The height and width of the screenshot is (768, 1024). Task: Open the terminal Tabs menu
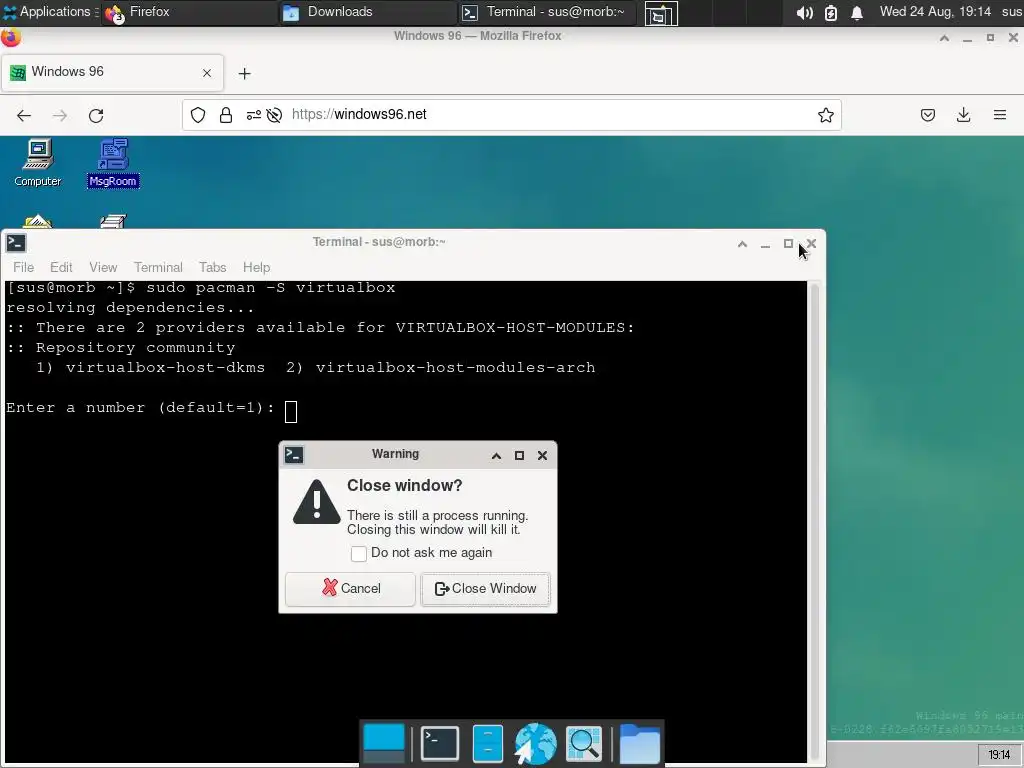tap(212, 267)
